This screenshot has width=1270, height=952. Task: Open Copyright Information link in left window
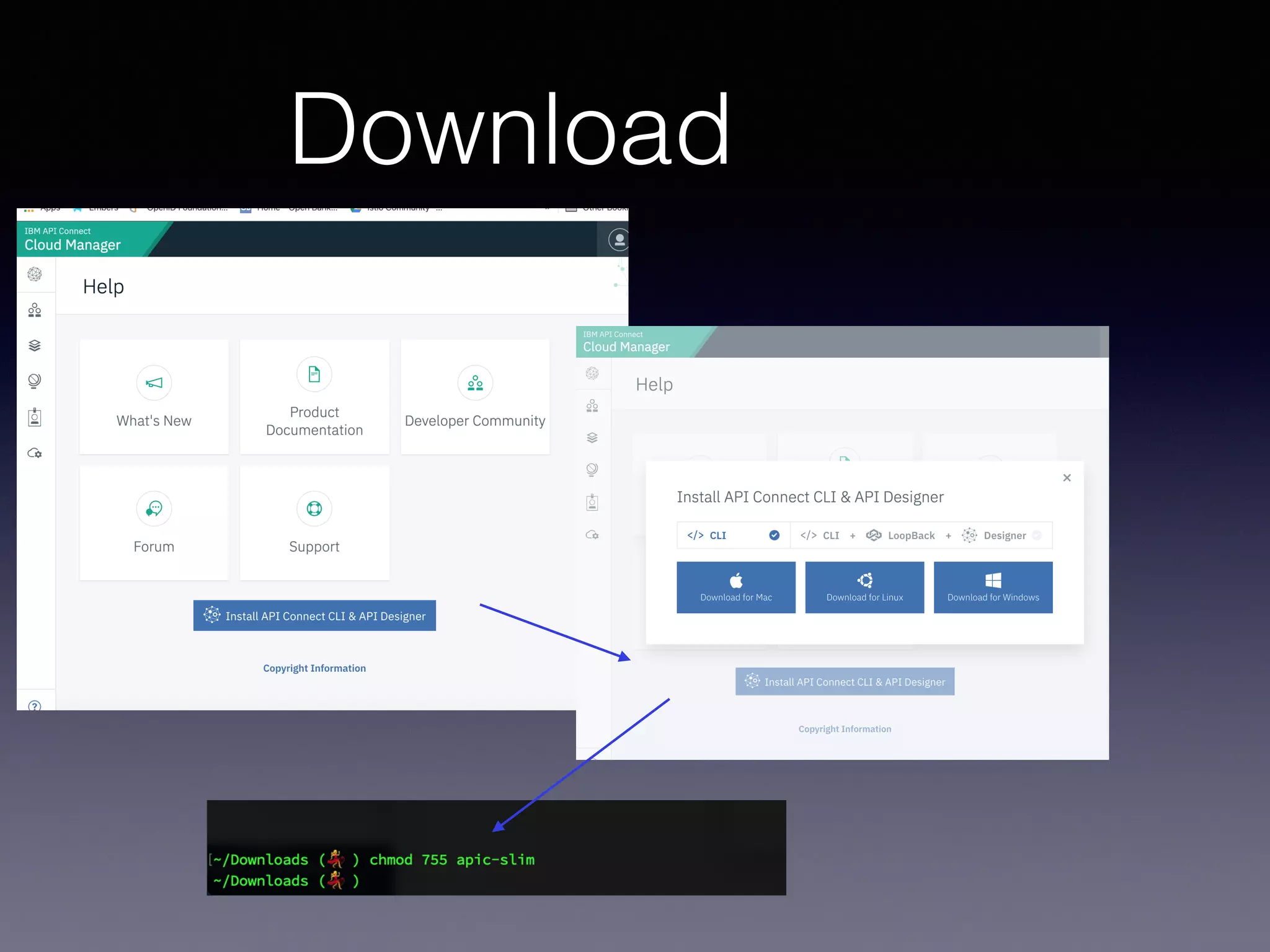tap(314, 668)
